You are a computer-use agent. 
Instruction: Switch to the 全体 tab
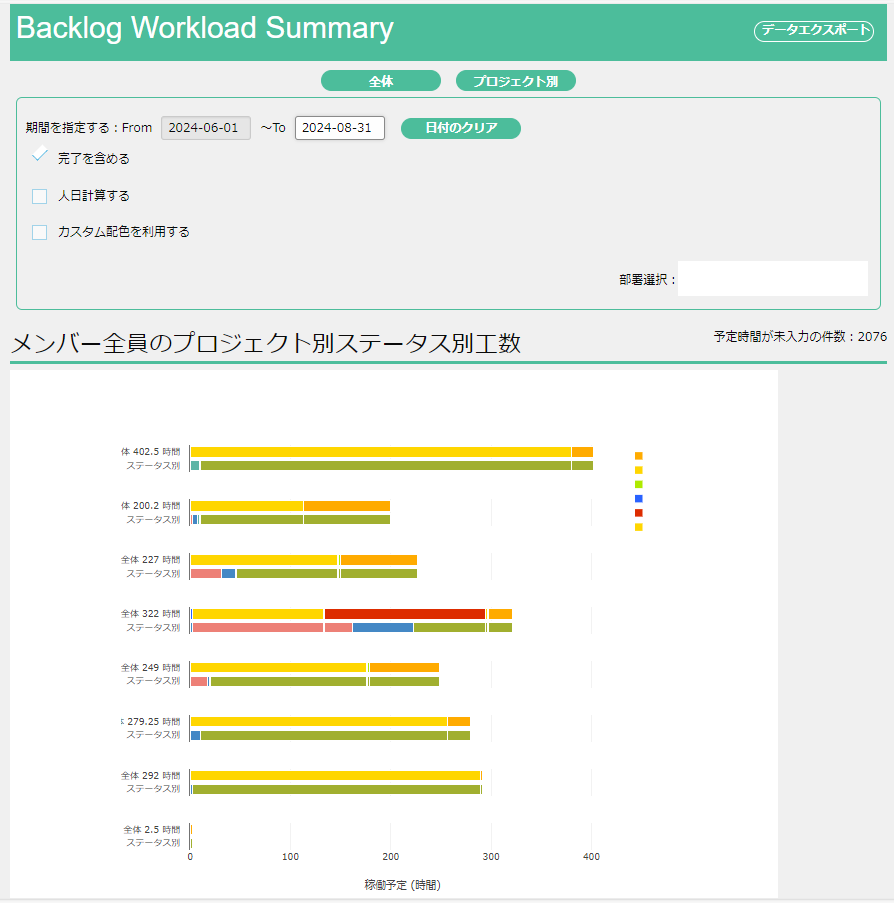point(380,81)
